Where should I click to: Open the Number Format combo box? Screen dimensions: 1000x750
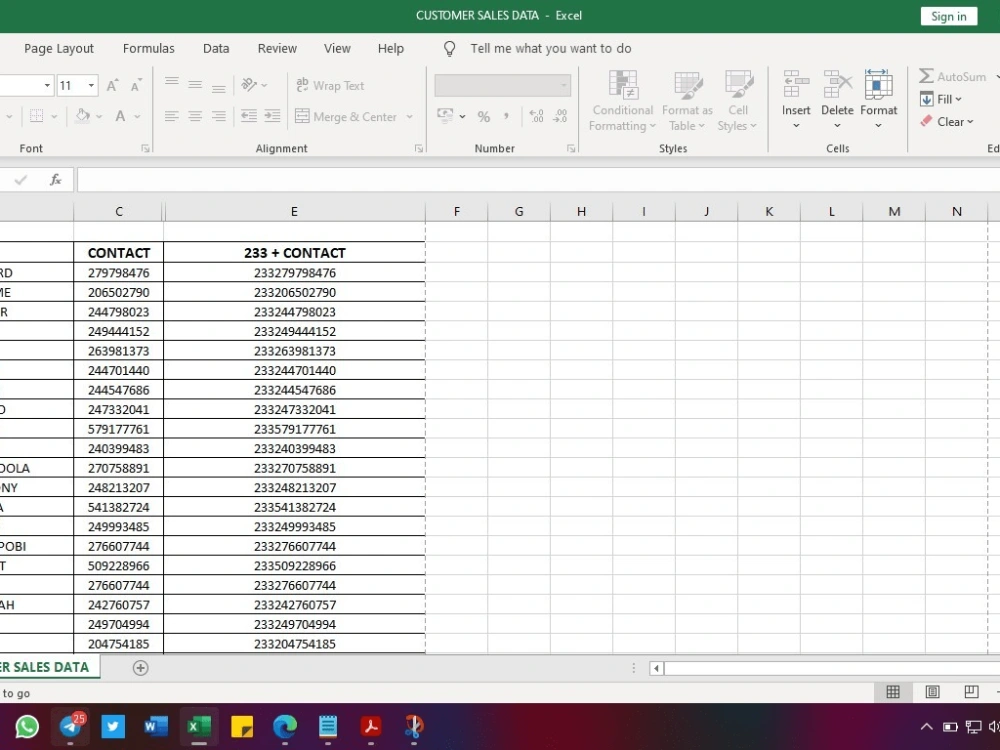[503, 85]
